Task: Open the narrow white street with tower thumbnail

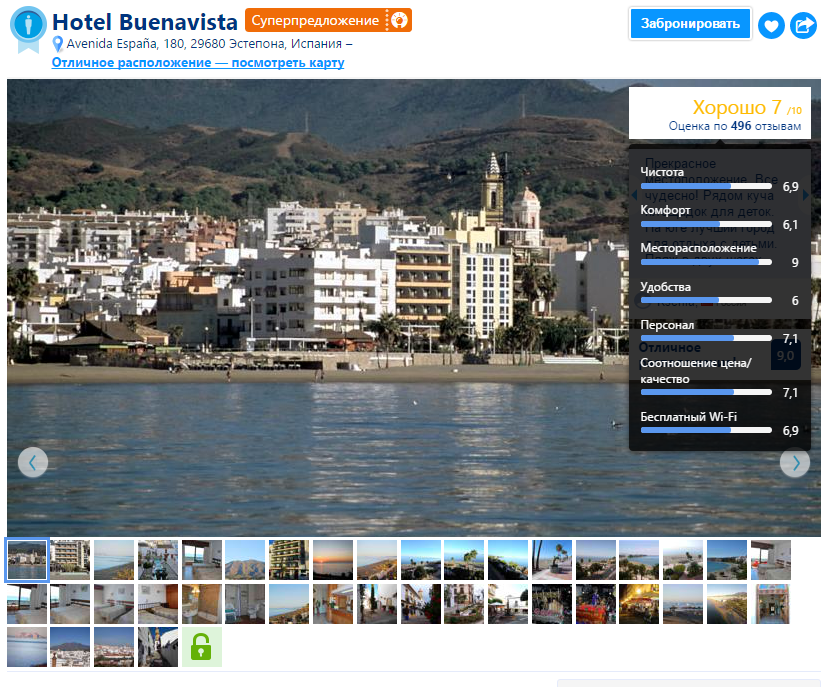Action: (158, 647)
